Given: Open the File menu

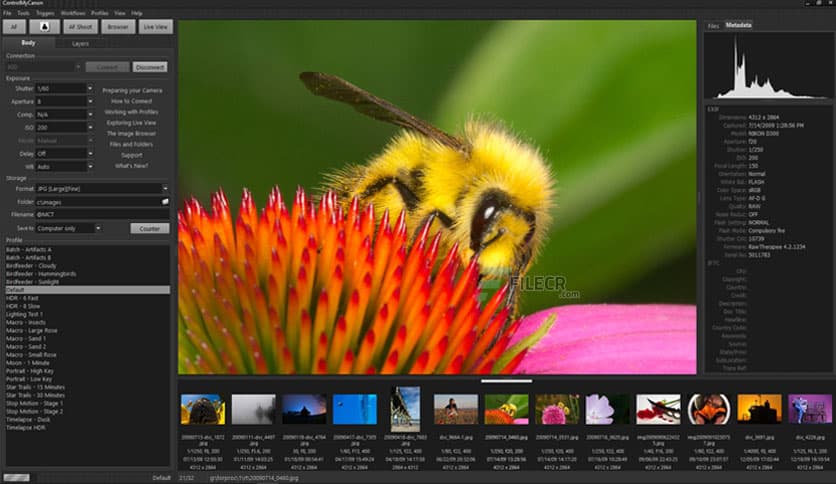Looking at the screenshot, I should (x=7, y=13).
